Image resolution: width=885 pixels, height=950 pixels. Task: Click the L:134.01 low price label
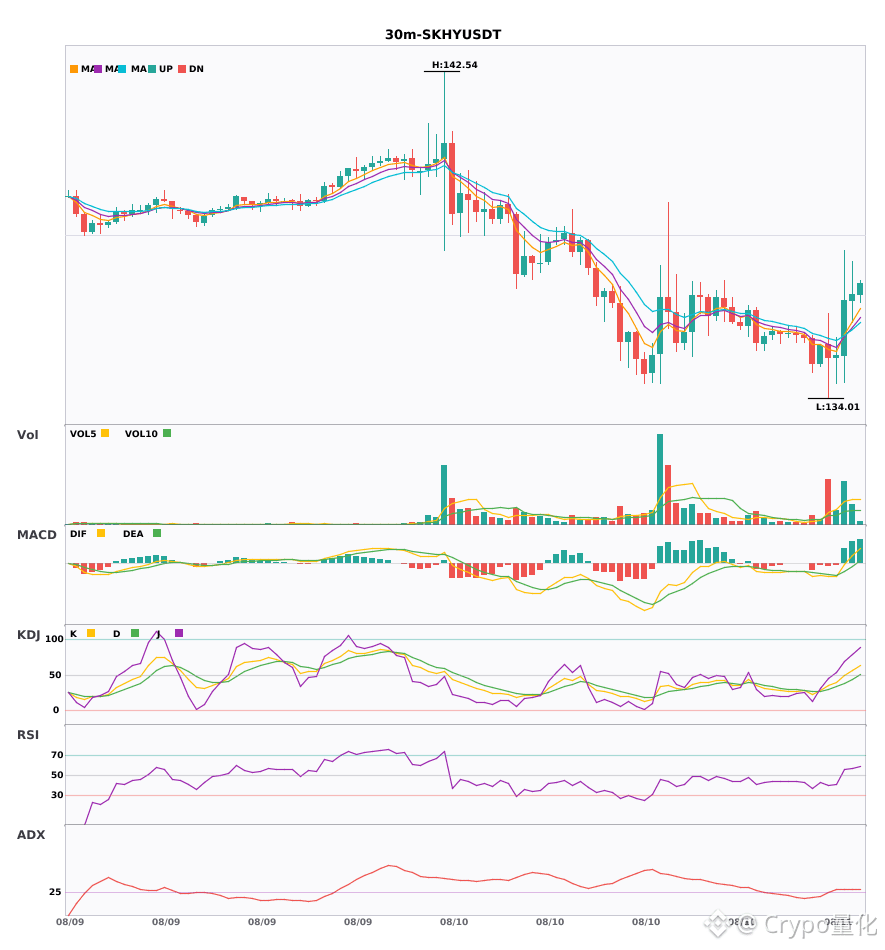pos(838,407)
